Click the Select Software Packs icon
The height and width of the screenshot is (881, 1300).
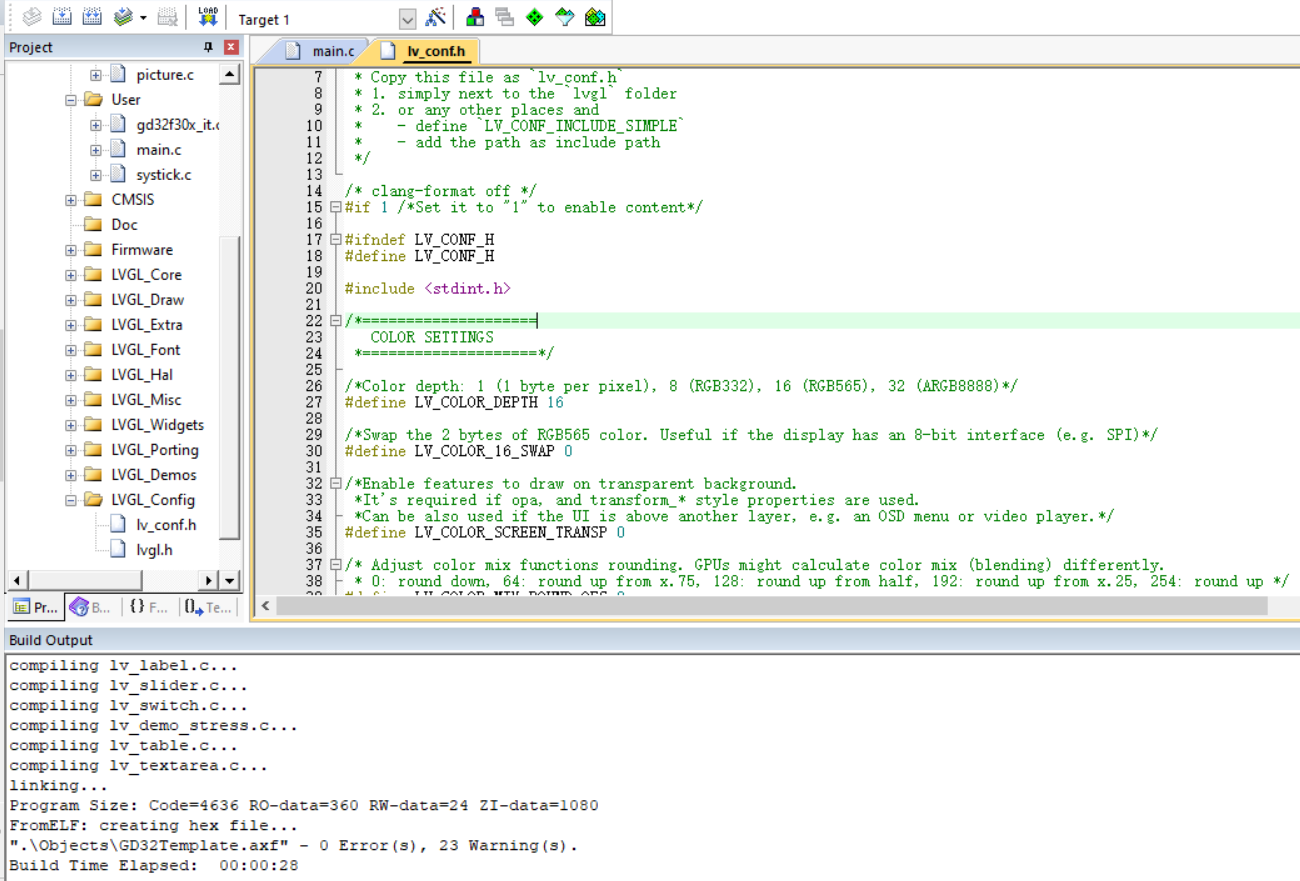[x=565, y=17]
